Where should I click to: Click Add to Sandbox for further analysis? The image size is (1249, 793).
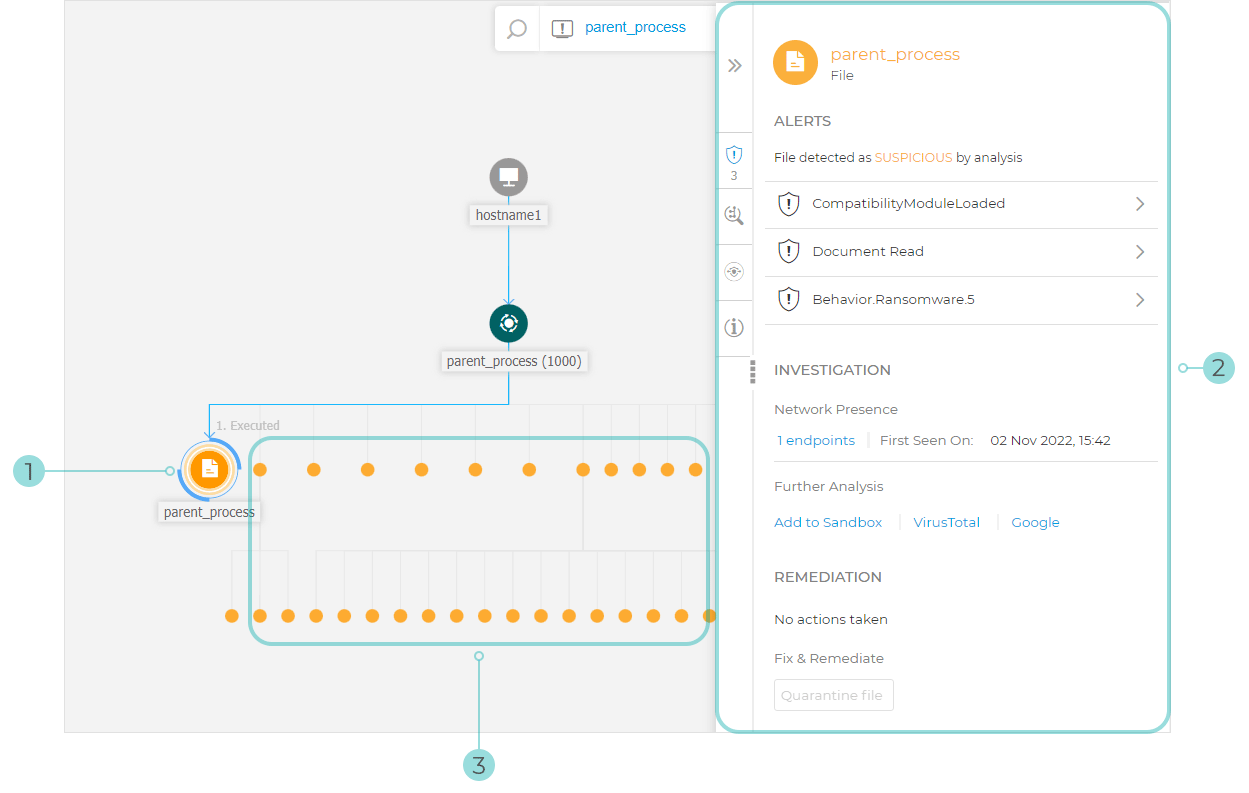pyautogui.click(x=828, y=522)
